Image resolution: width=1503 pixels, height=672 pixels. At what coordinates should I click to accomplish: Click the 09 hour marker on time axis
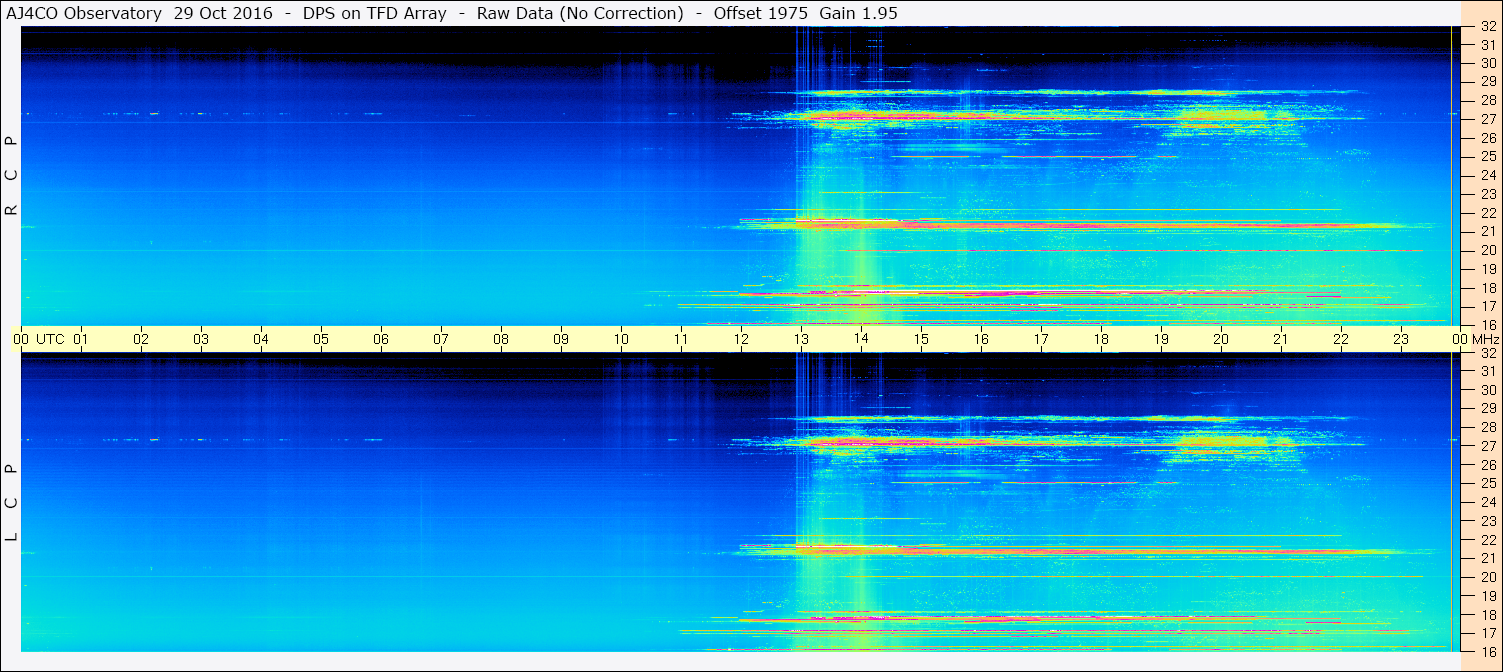pos(561,339)
